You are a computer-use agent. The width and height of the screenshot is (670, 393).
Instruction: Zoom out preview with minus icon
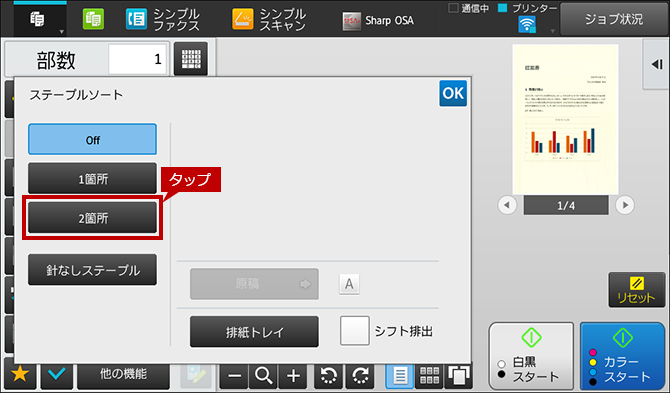click(x=235, y=376)
